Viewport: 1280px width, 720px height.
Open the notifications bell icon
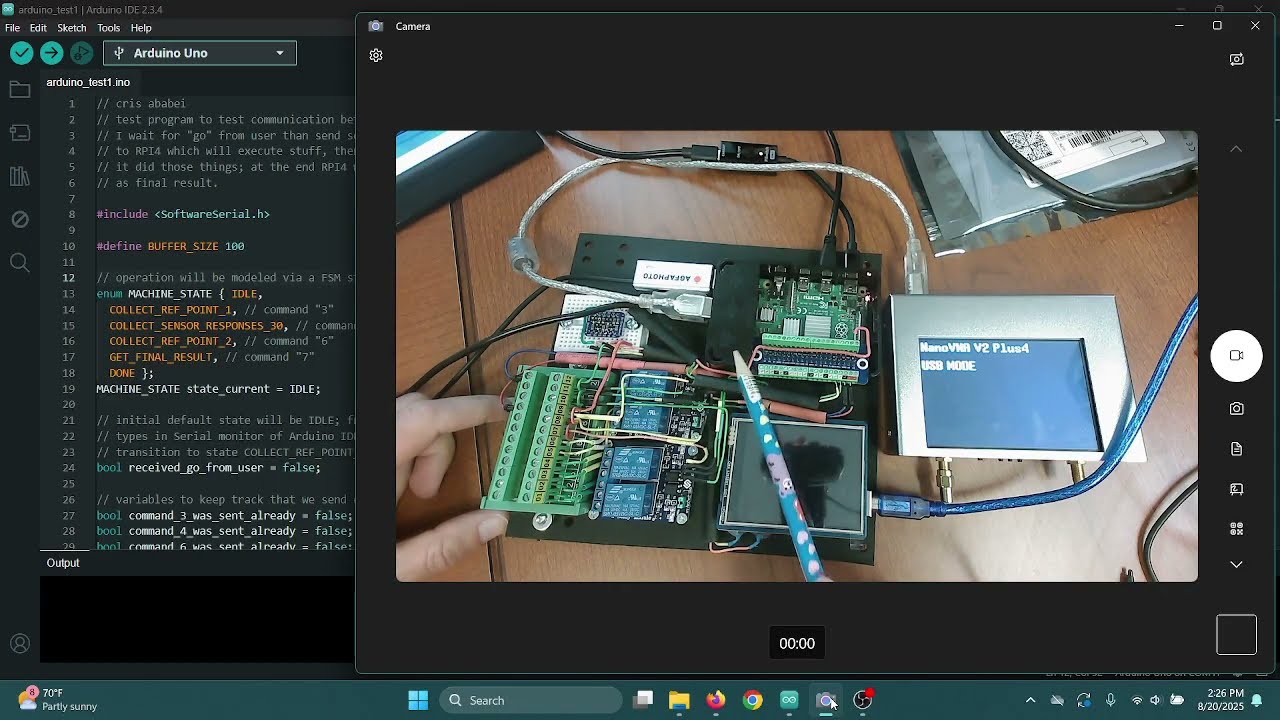(1257, 700)
